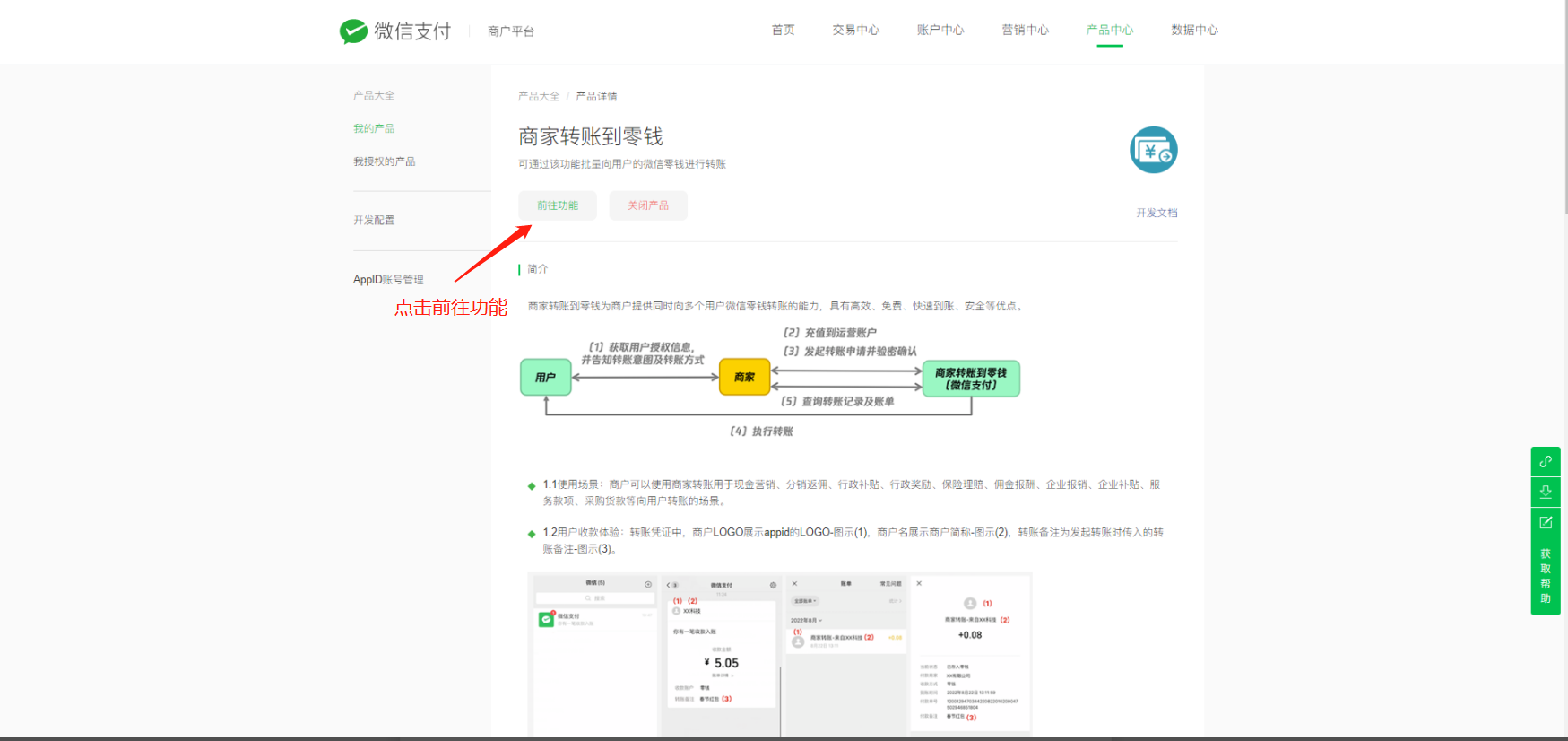The height and width of the screenshot is (741, 1568).
Task: Open the 首页 navigation tab
Action: tap(783, 31)
